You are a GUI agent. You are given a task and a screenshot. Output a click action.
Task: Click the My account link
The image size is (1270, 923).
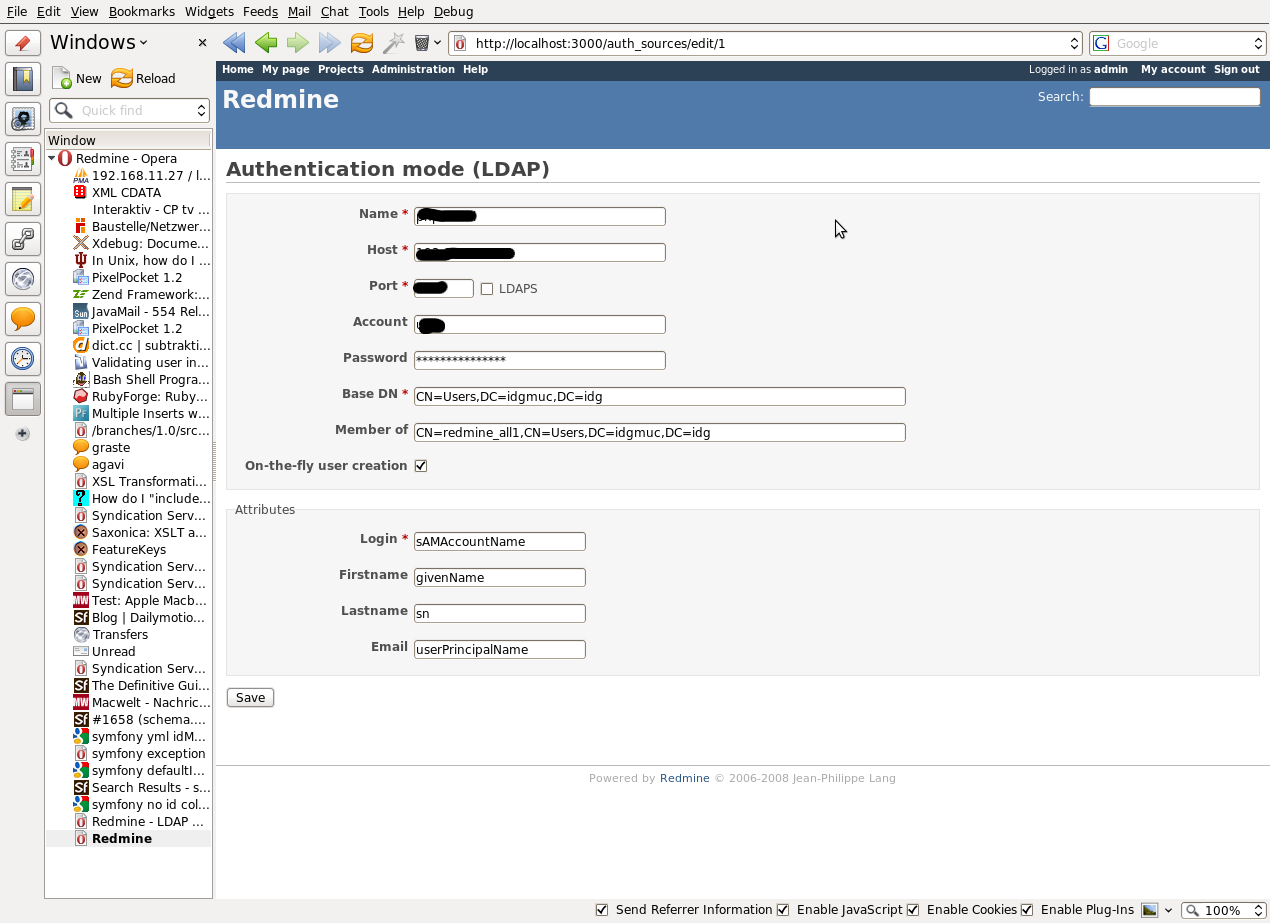click(1173, 69)
